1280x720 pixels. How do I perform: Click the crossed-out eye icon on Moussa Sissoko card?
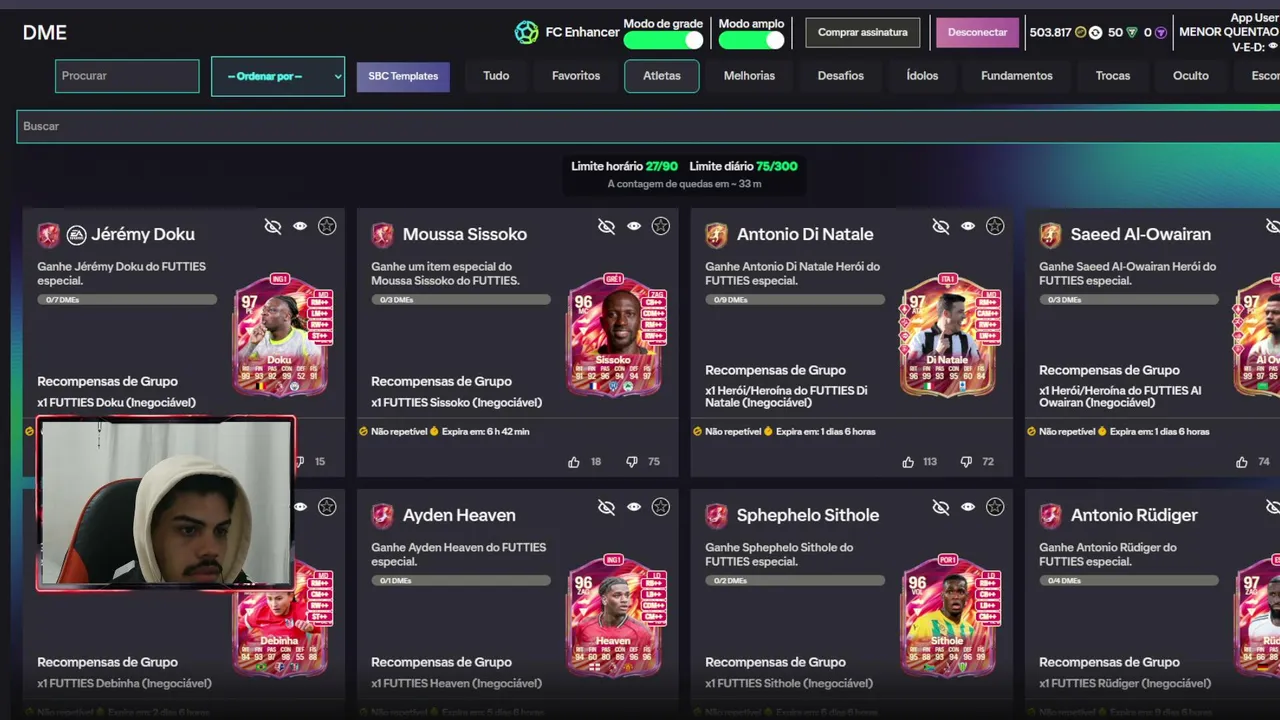607,227
